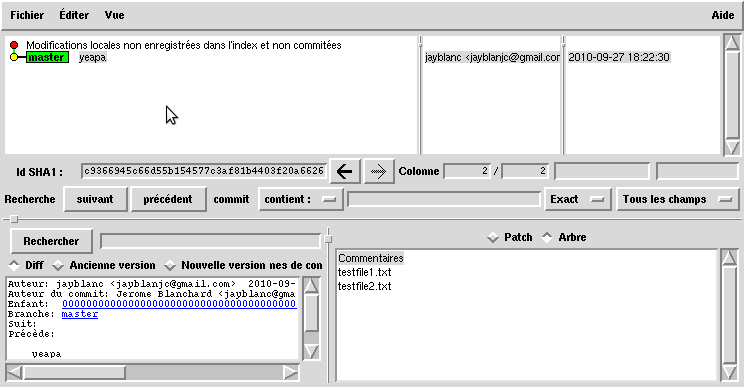Follow the Enfant all-zeros SHA link
The width and height of the screenshot is (744, 387).
tap(179, 304)
